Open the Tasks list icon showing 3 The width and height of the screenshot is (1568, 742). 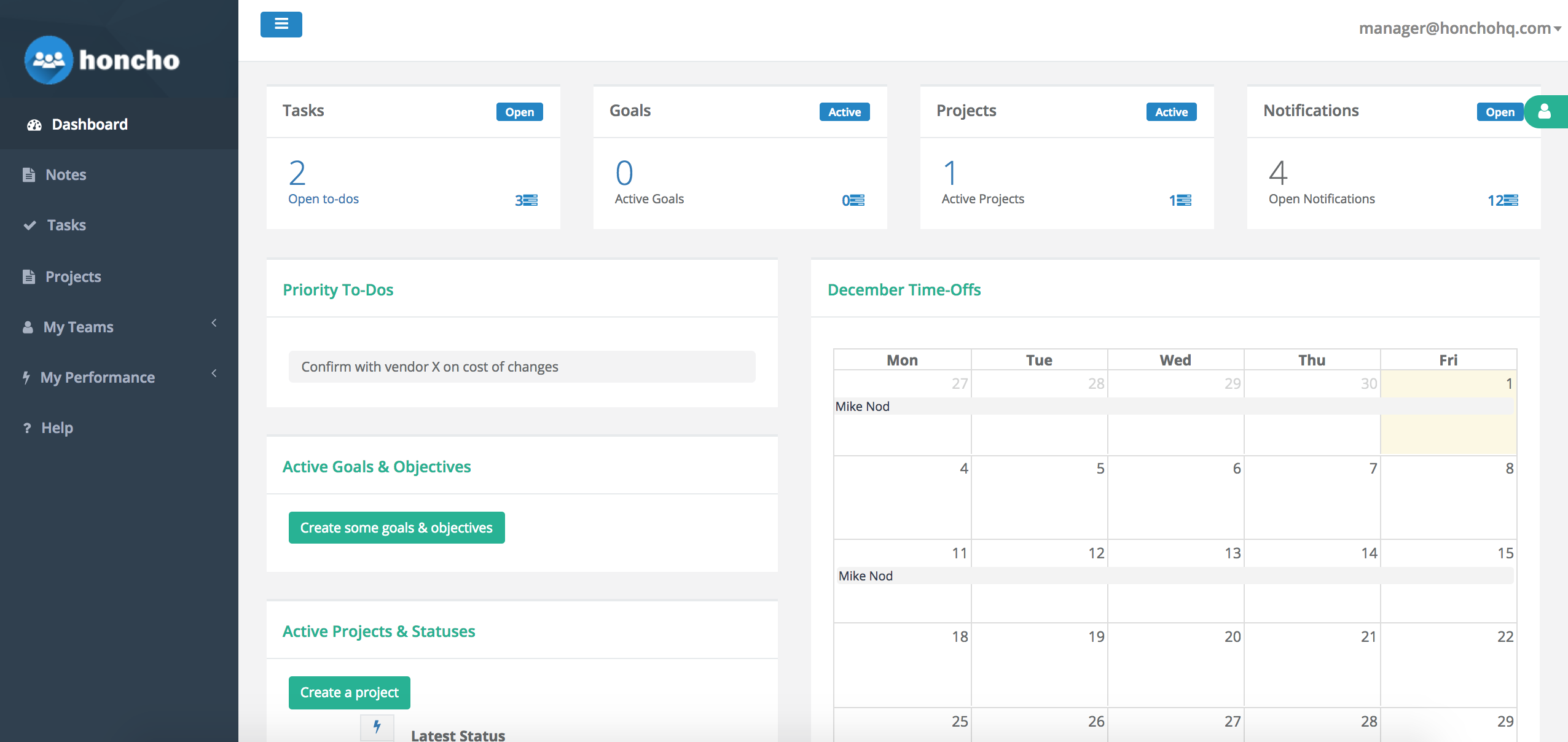click(527, 200)
